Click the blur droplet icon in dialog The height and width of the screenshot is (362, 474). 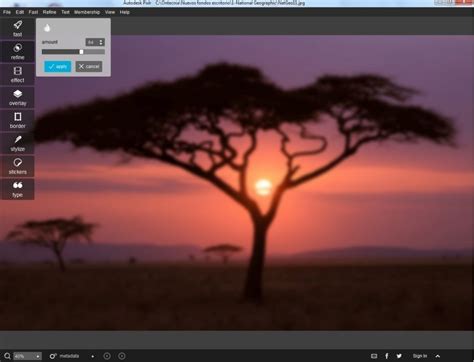[x=47, y=28]
